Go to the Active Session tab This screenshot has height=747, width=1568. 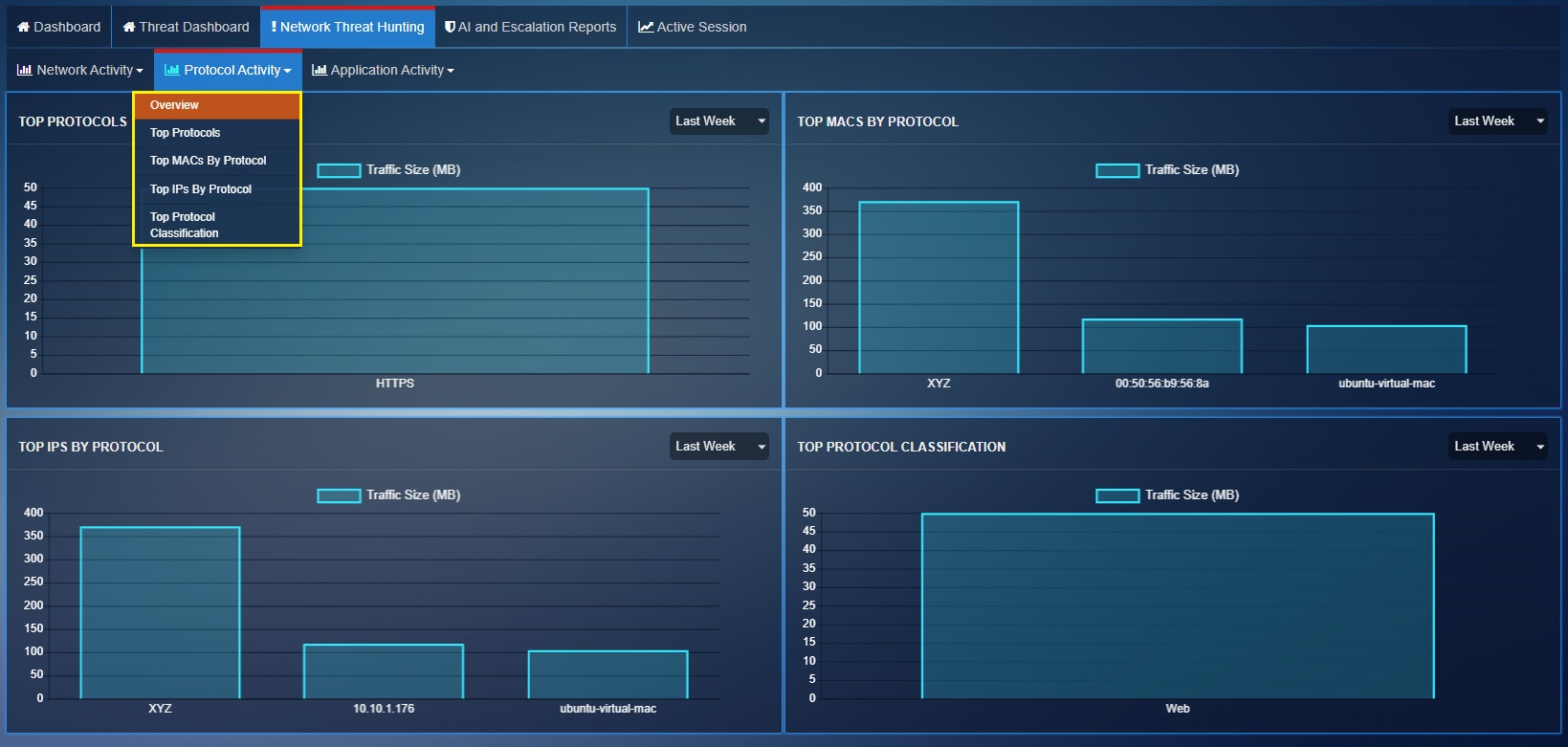[x=693, y=27]
